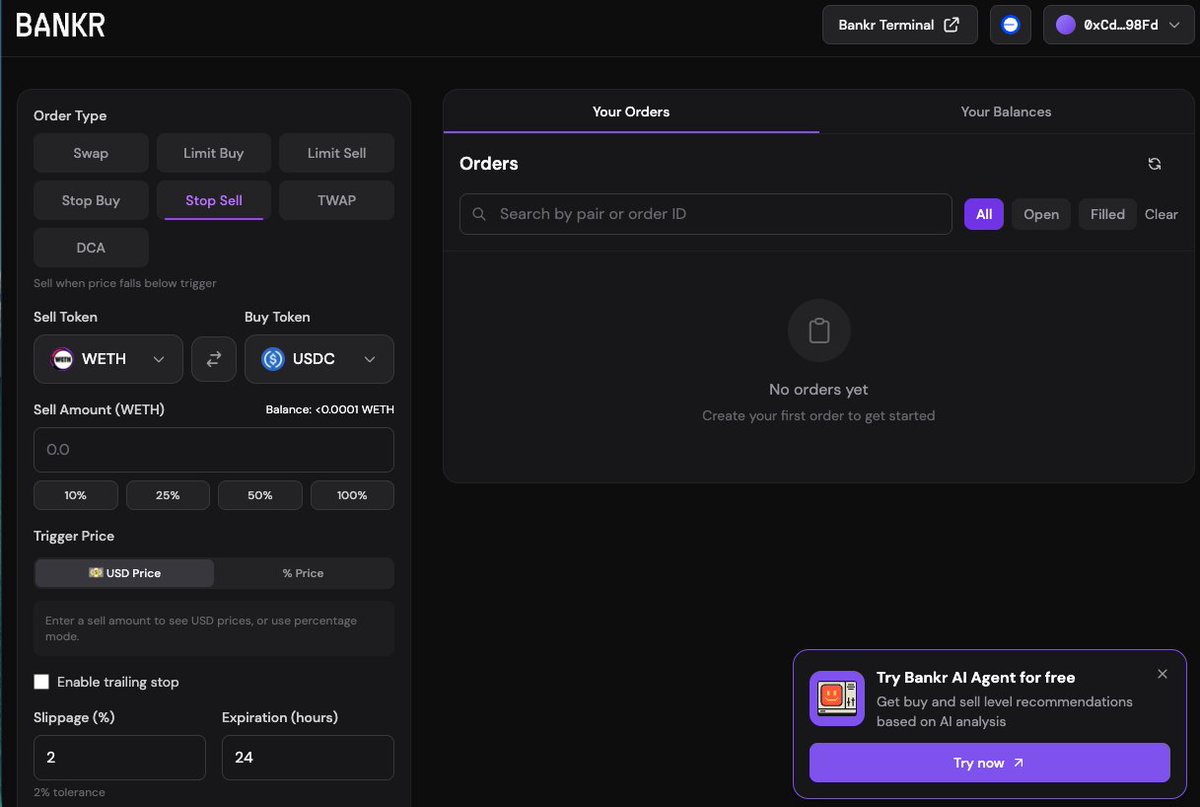The width and height of the screenshot is (1200, 807).
Task: Click the chevron in WETH selector
Action: pyautogui.click(x=158, y=360)
